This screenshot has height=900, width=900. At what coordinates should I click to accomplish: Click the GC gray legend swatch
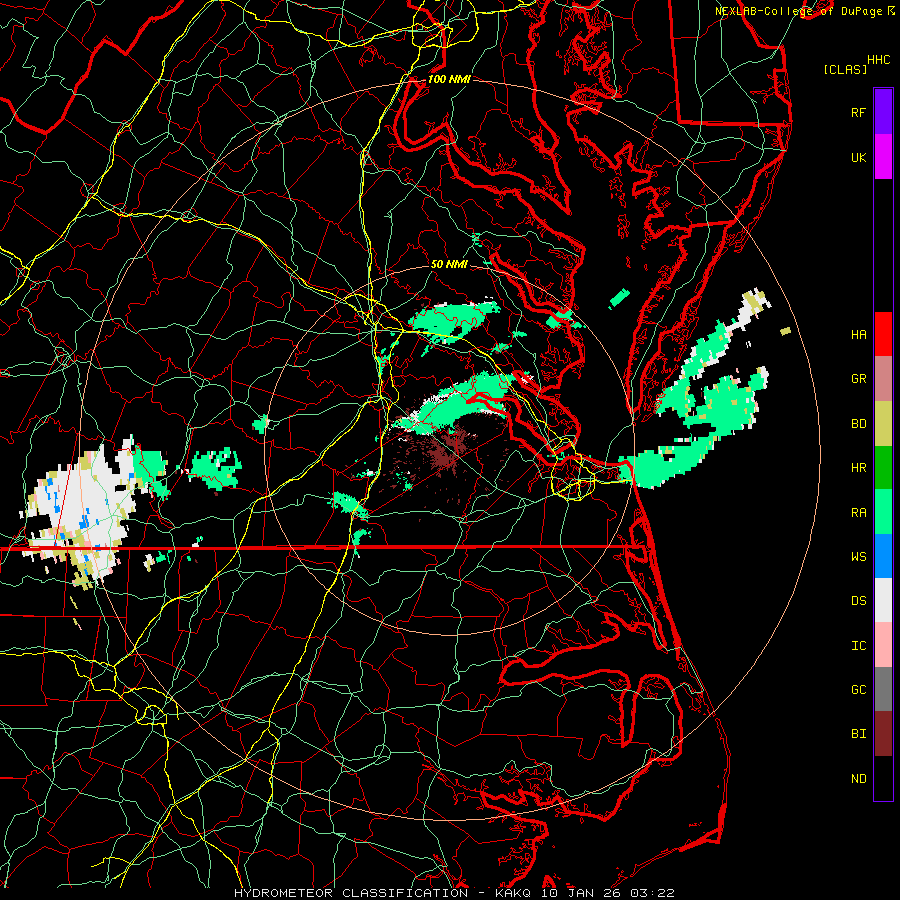(x=883, y=689)
